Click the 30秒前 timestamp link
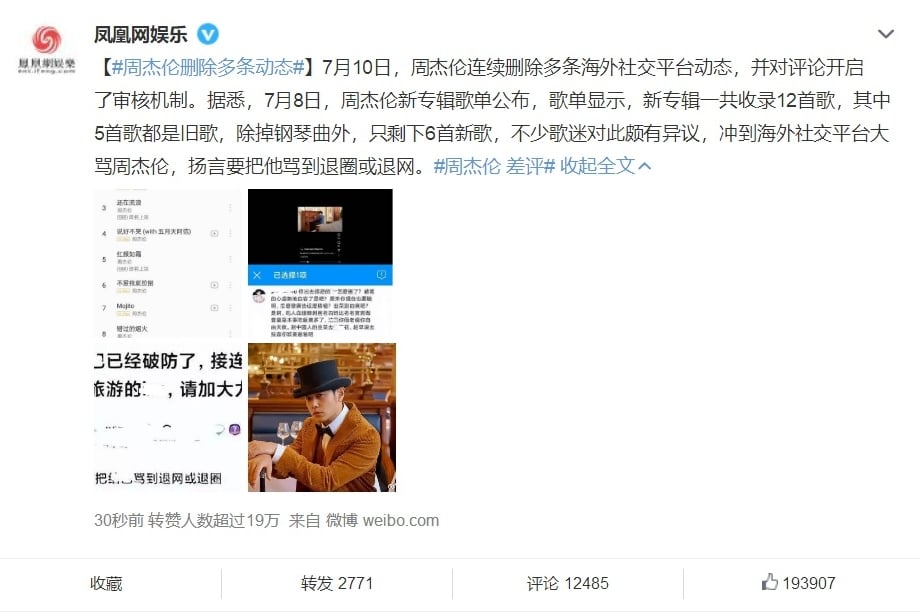 pyautogui.click(x=119, y=520)
